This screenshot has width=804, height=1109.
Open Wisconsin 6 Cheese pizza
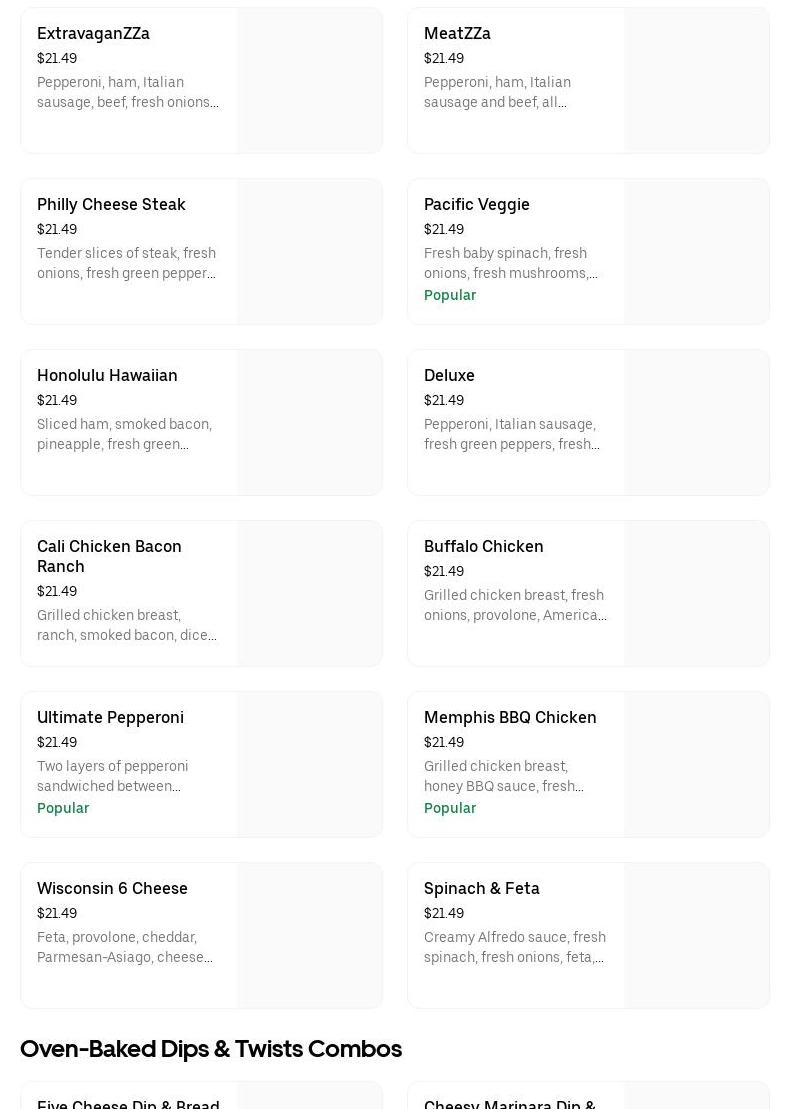click(x=112, y=889)
